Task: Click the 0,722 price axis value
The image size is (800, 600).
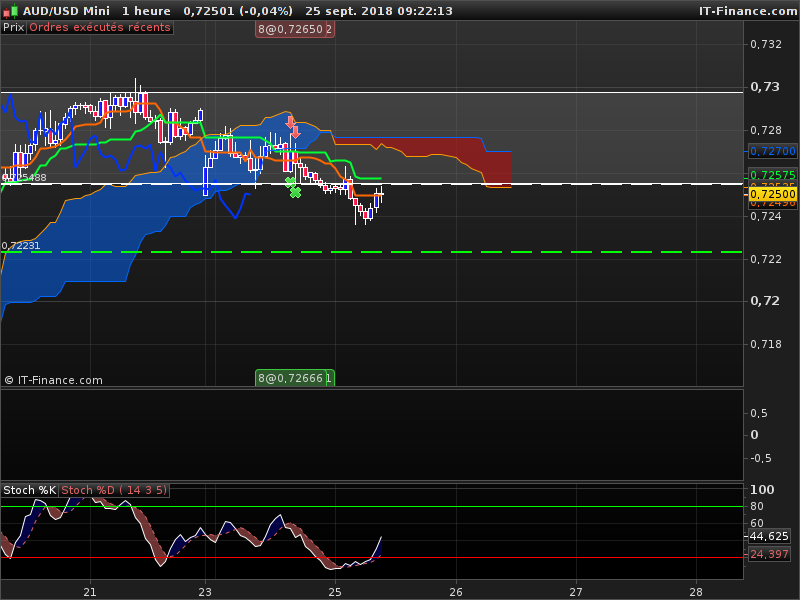Action: [766, 259]
